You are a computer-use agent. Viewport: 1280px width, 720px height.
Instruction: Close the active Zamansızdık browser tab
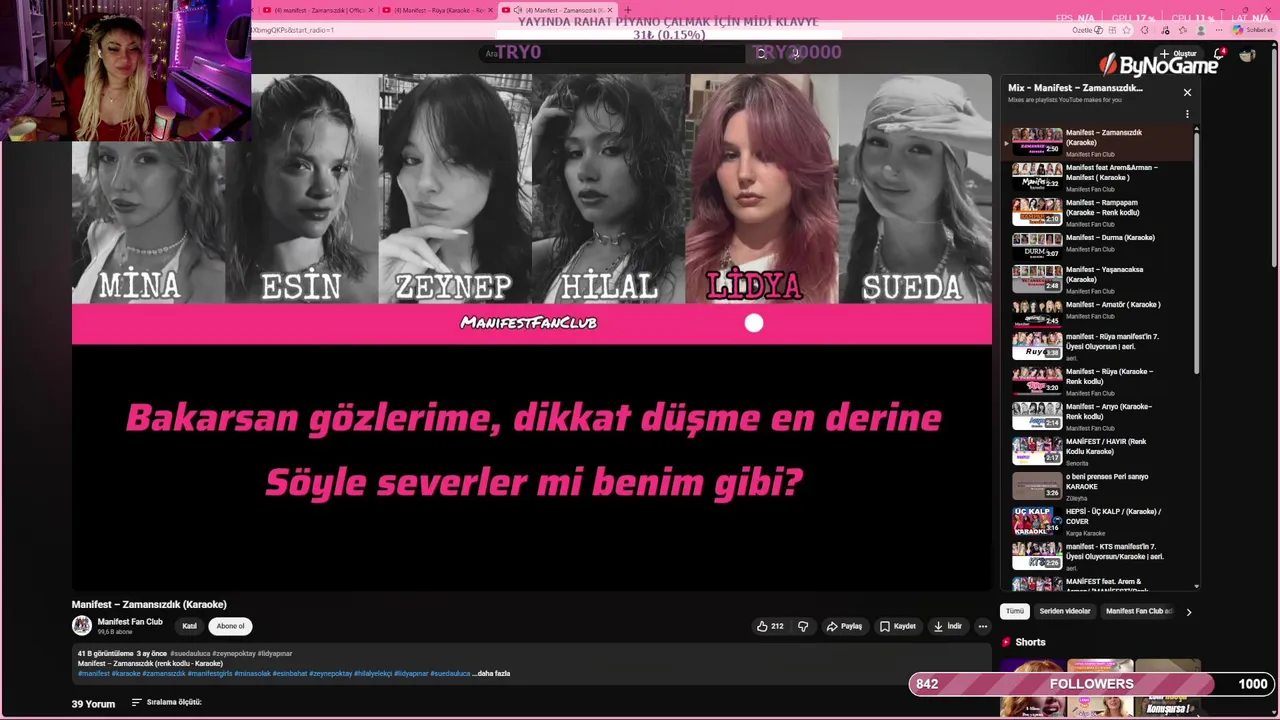point(609,10)
